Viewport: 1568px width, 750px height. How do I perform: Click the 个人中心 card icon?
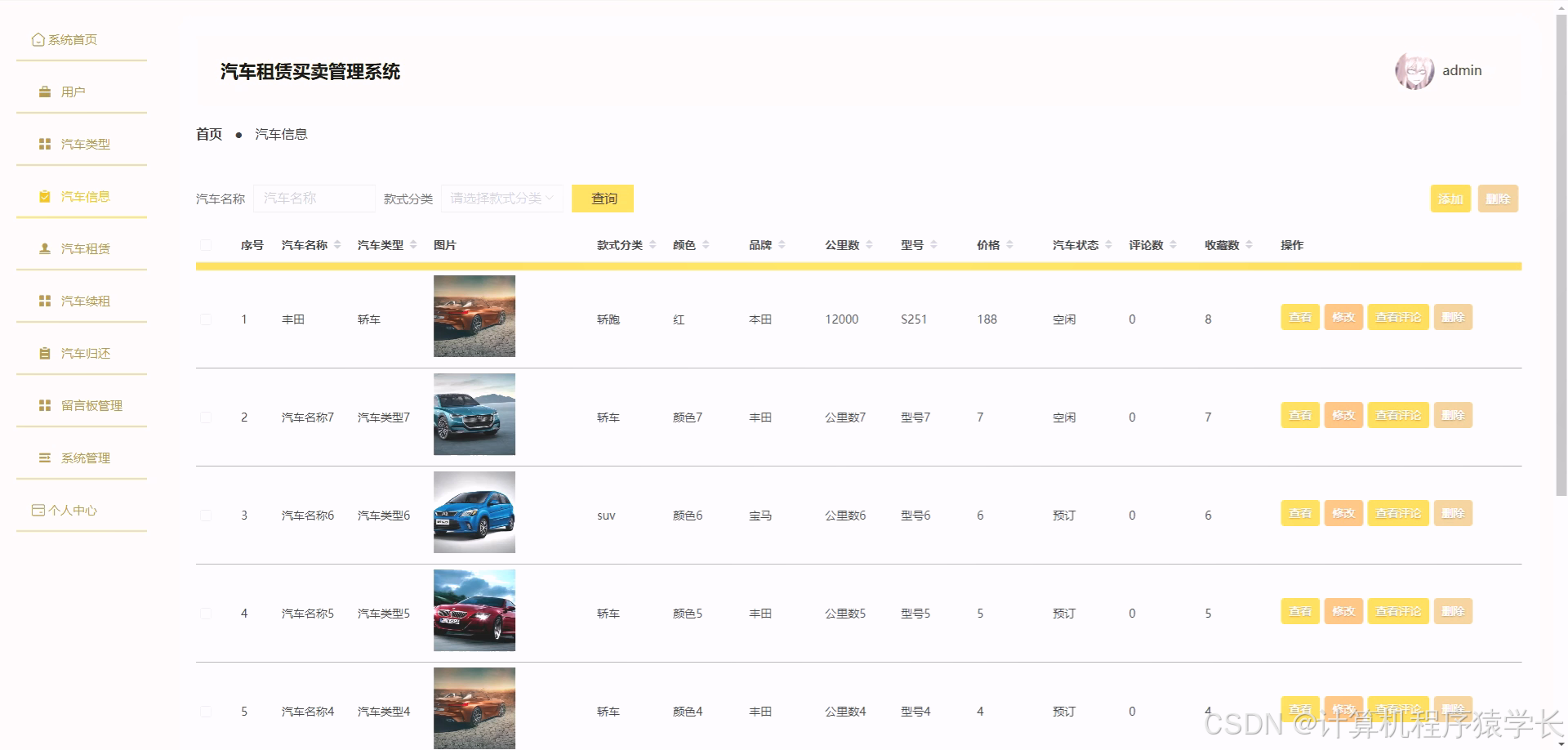tap(38, 509)
